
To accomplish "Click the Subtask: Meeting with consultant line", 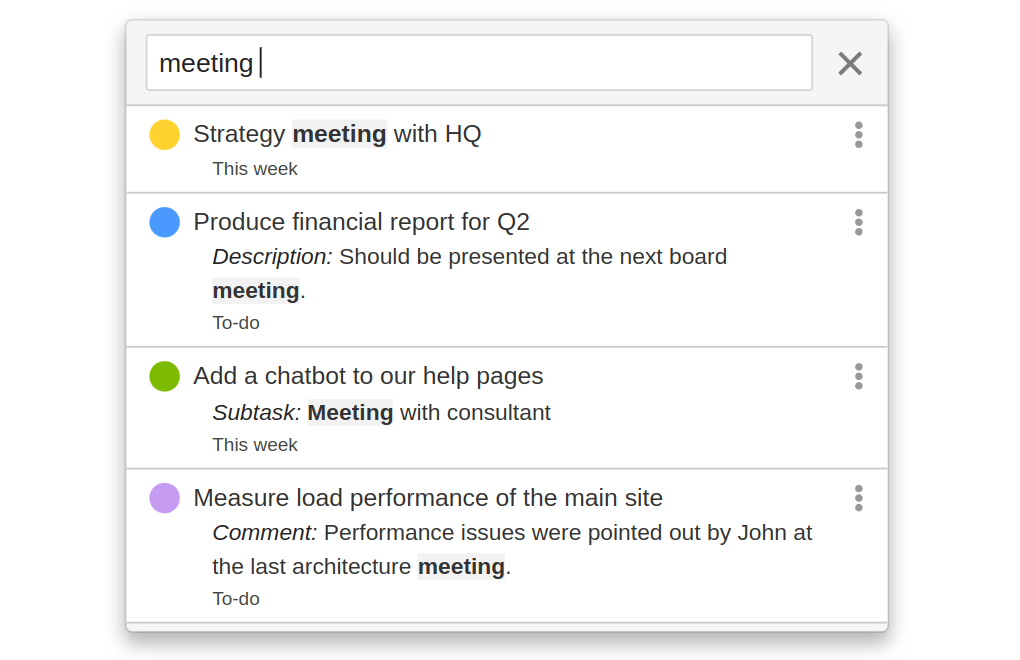I will (381, 413).
